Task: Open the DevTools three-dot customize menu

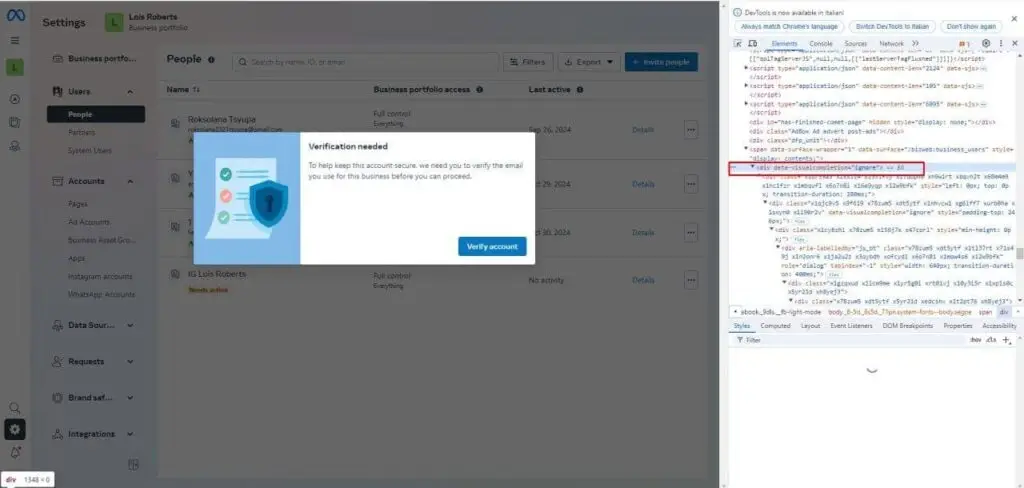Action: [x=1001, y=44]
